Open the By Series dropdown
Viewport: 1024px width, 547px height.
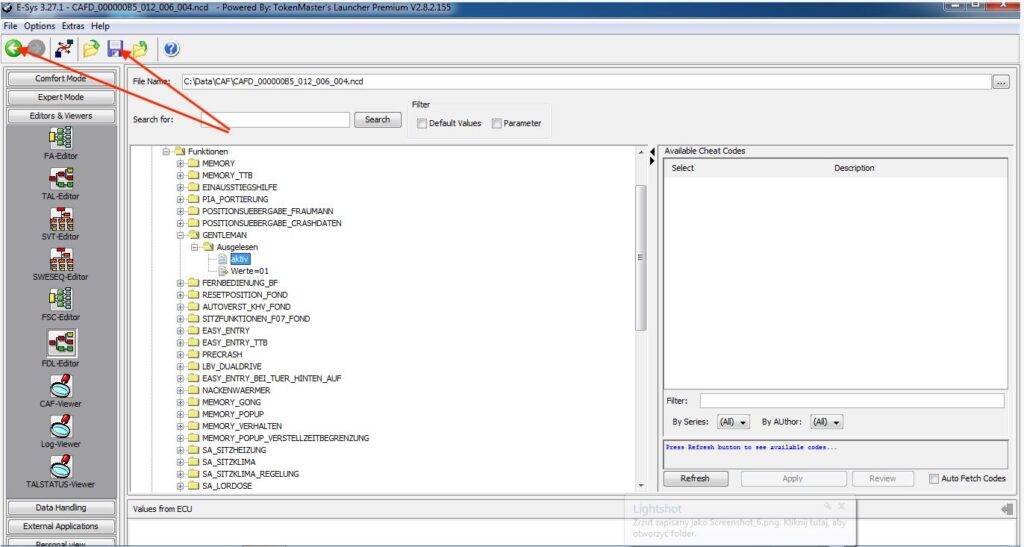[733, 422]
